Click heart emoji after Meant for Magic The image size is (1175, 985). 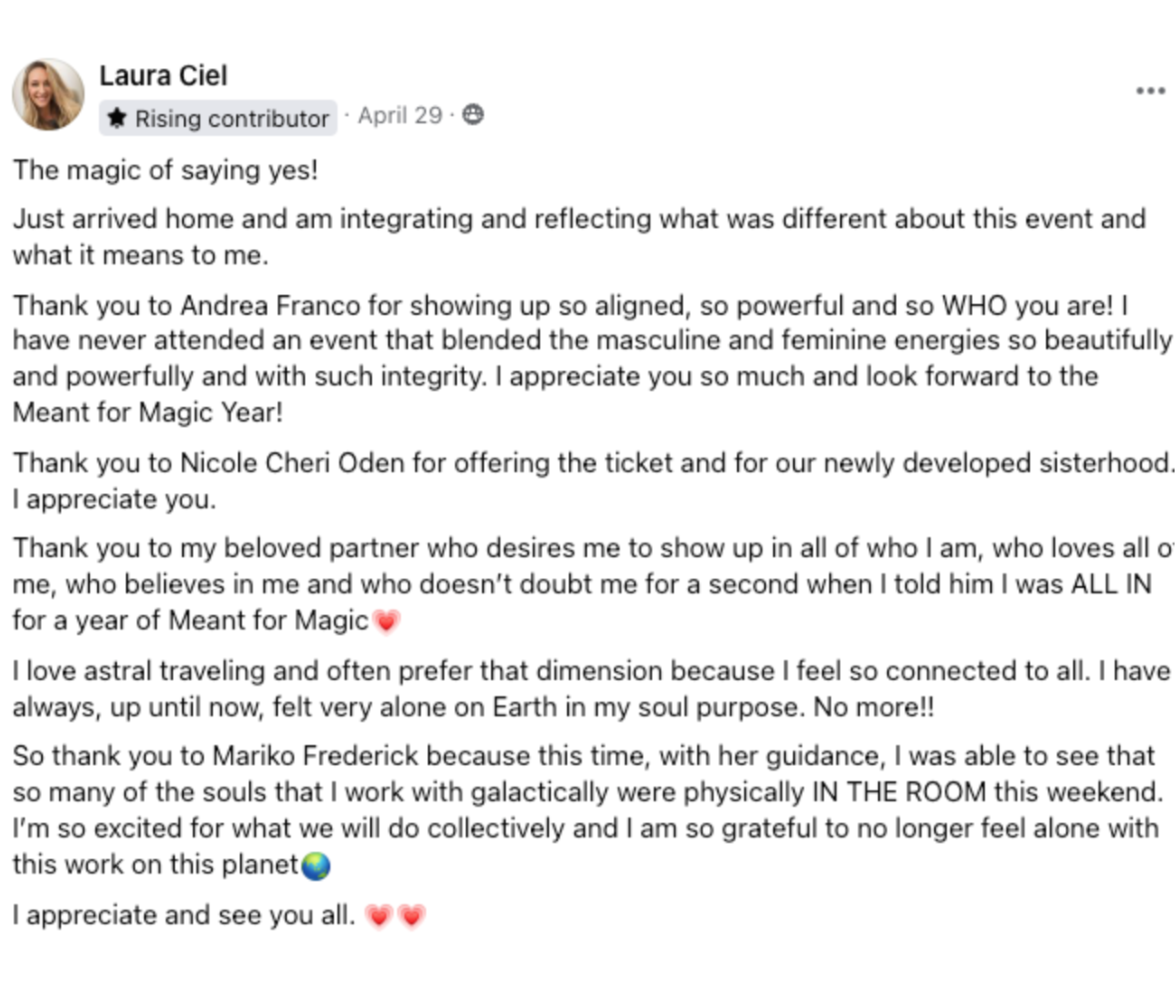click(x=387, y=621)
